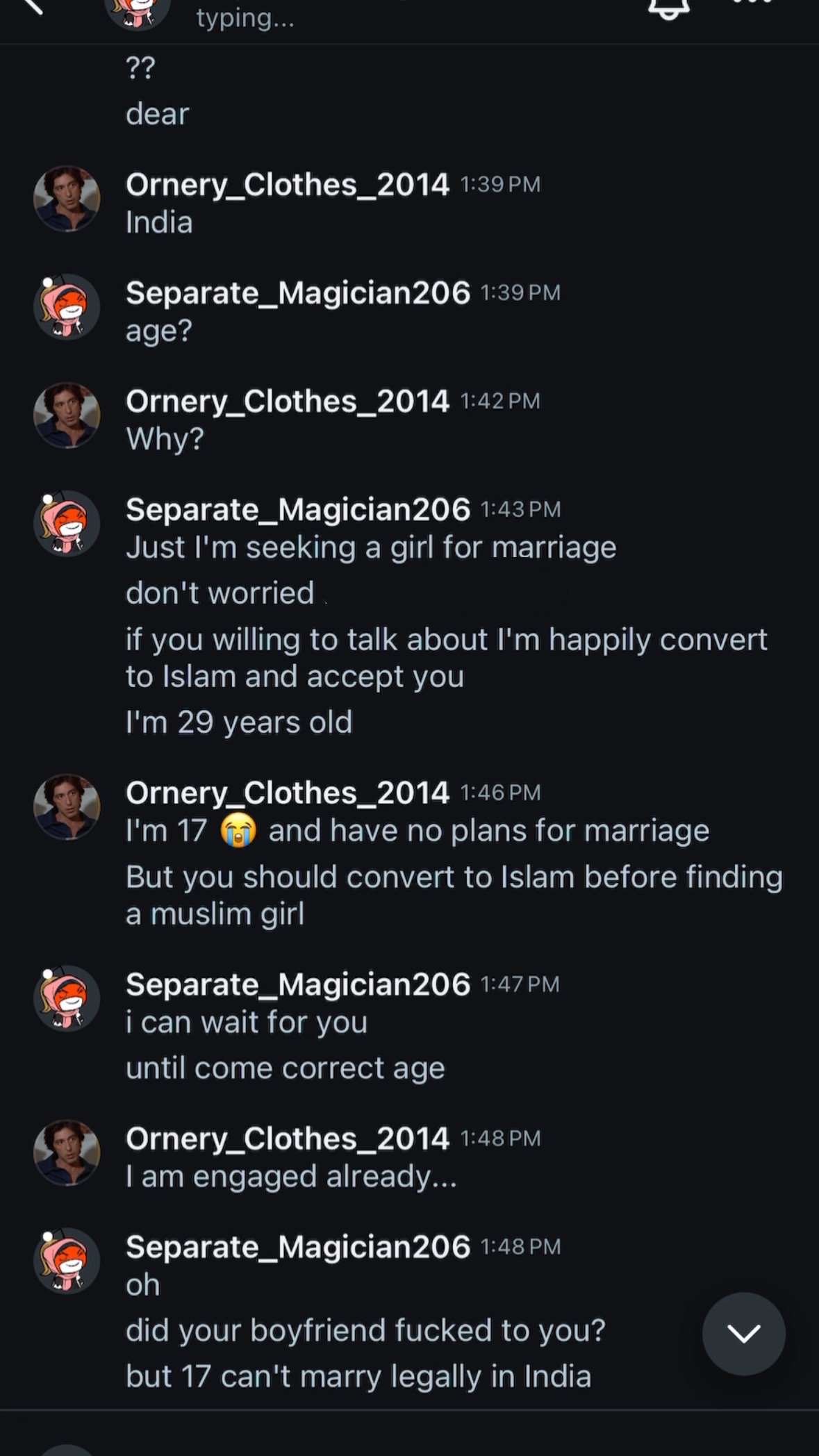
Task: Tap the message 'until come correct age'
Action: click(x=285, y=1068)
